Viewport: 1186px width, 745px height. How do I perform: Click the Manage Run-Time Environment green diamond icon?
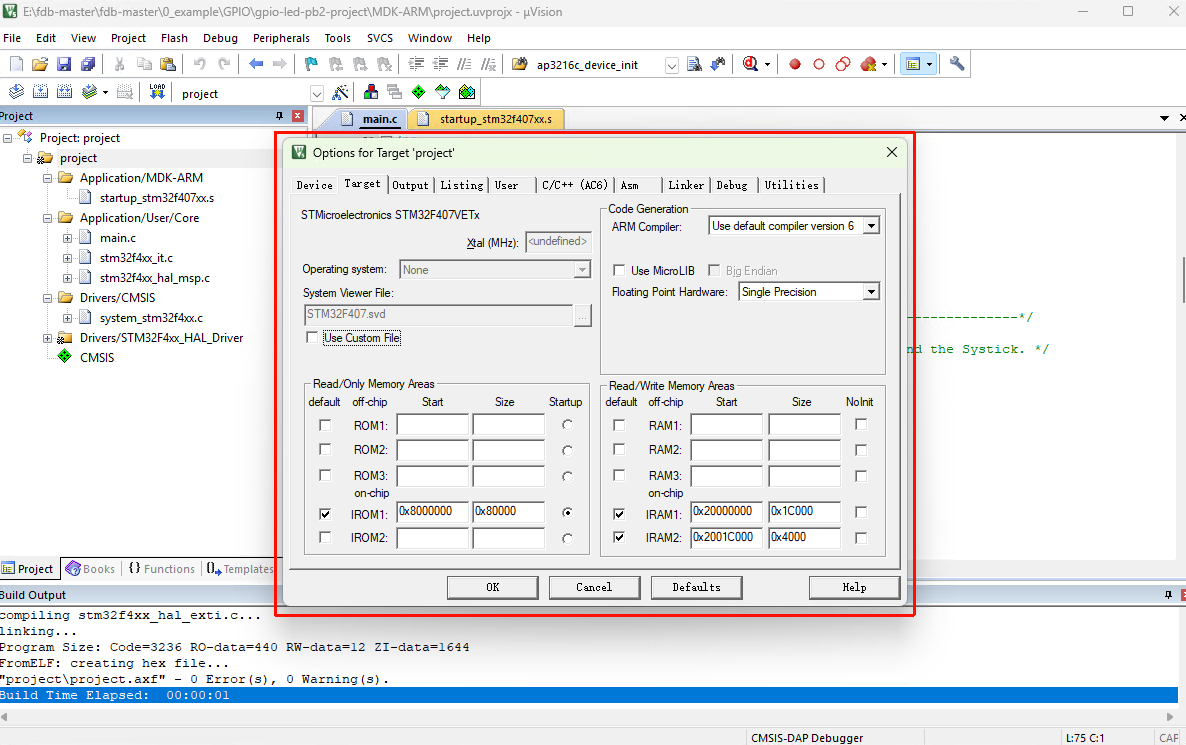[419, 93]
